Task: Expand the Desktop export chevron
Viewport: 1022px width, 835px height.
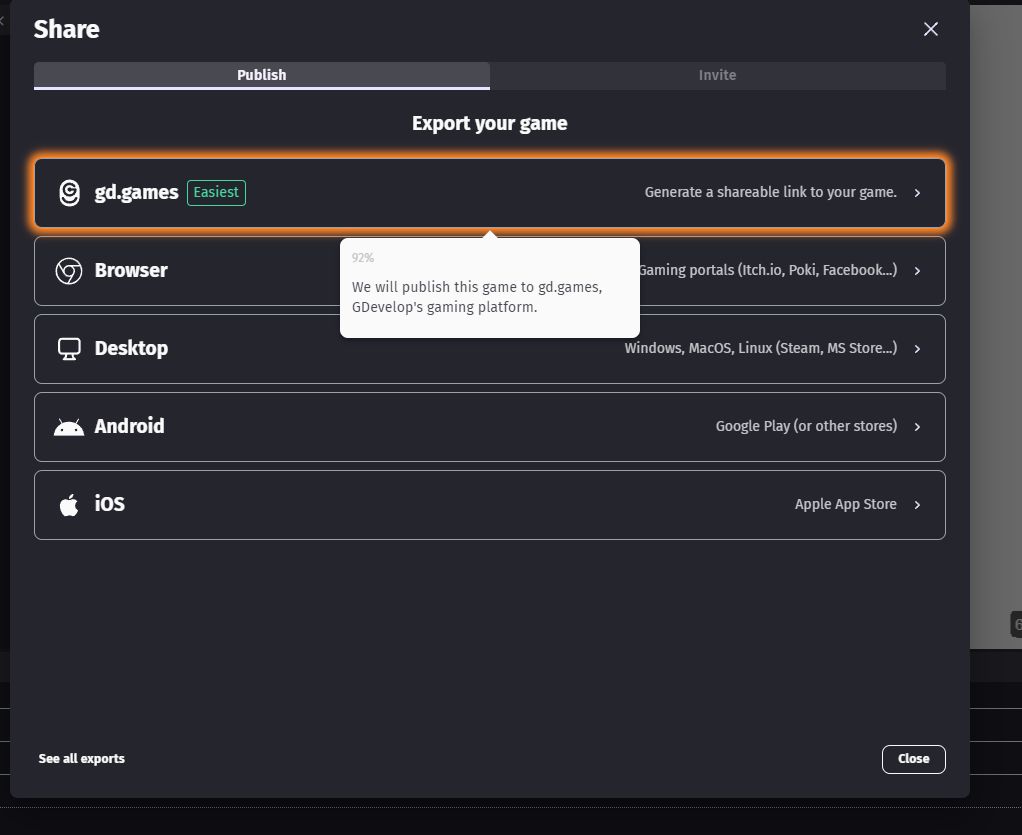Action: click(x=917, y=349)
